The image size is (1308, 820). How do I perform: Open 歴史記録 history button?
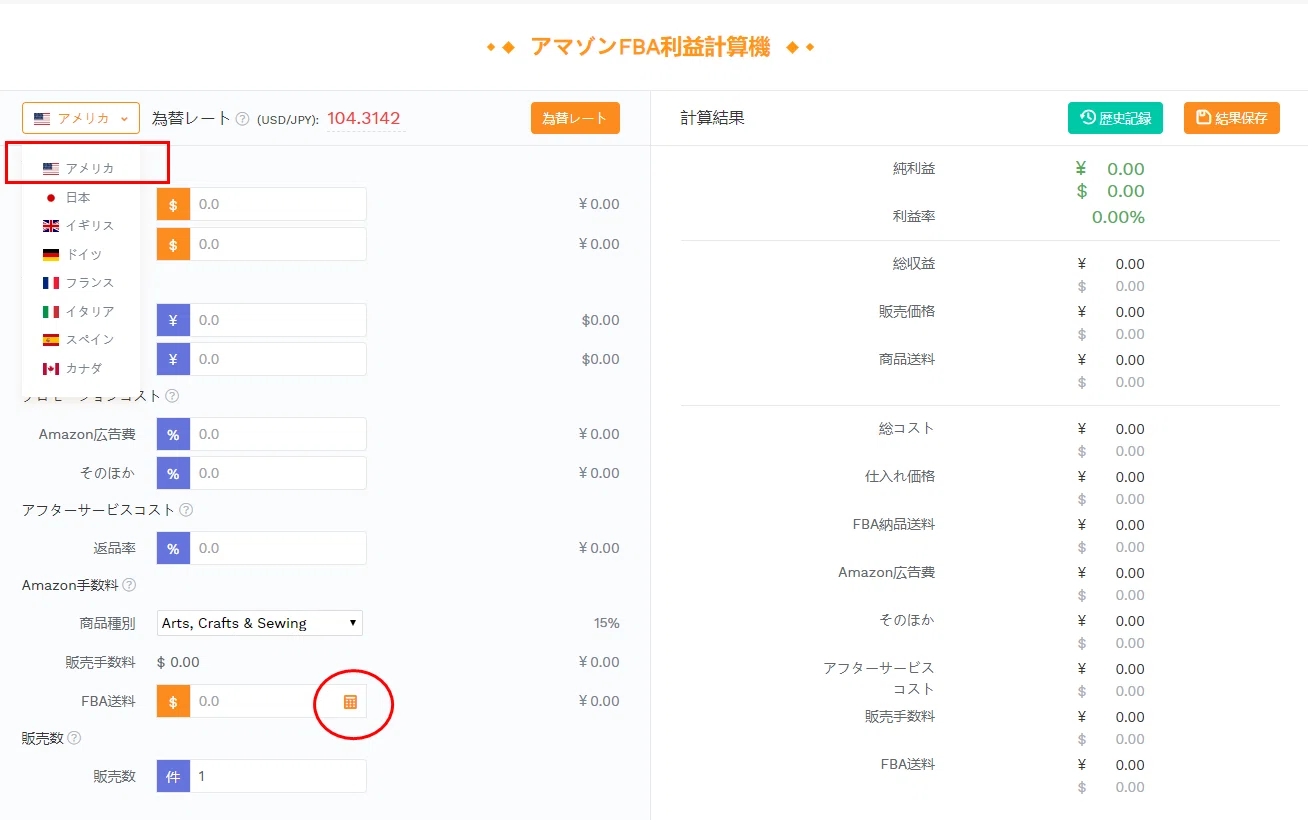(1115, 118)
